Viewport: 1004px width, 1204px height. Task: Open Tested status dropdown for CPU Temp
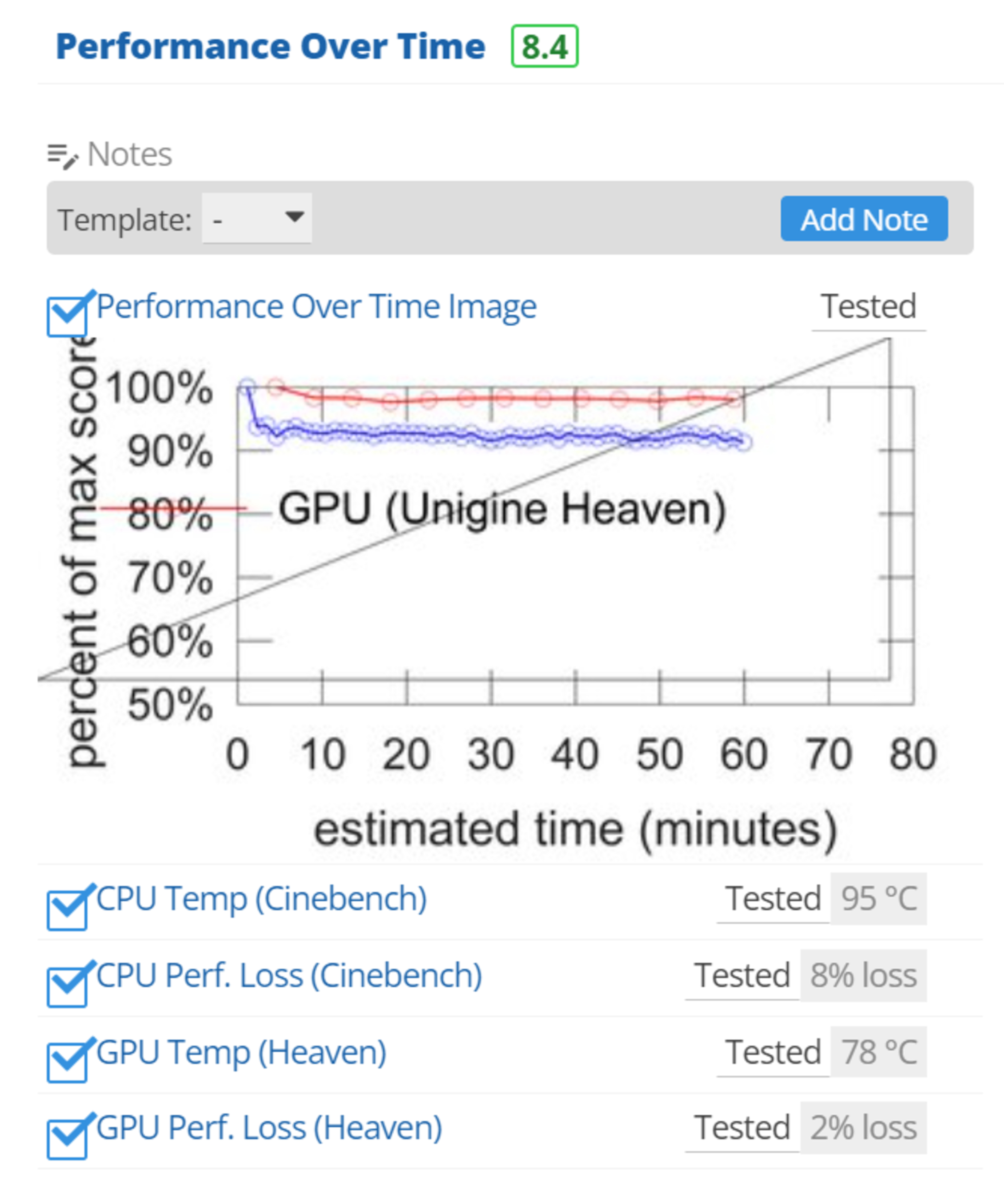[773, 898]
